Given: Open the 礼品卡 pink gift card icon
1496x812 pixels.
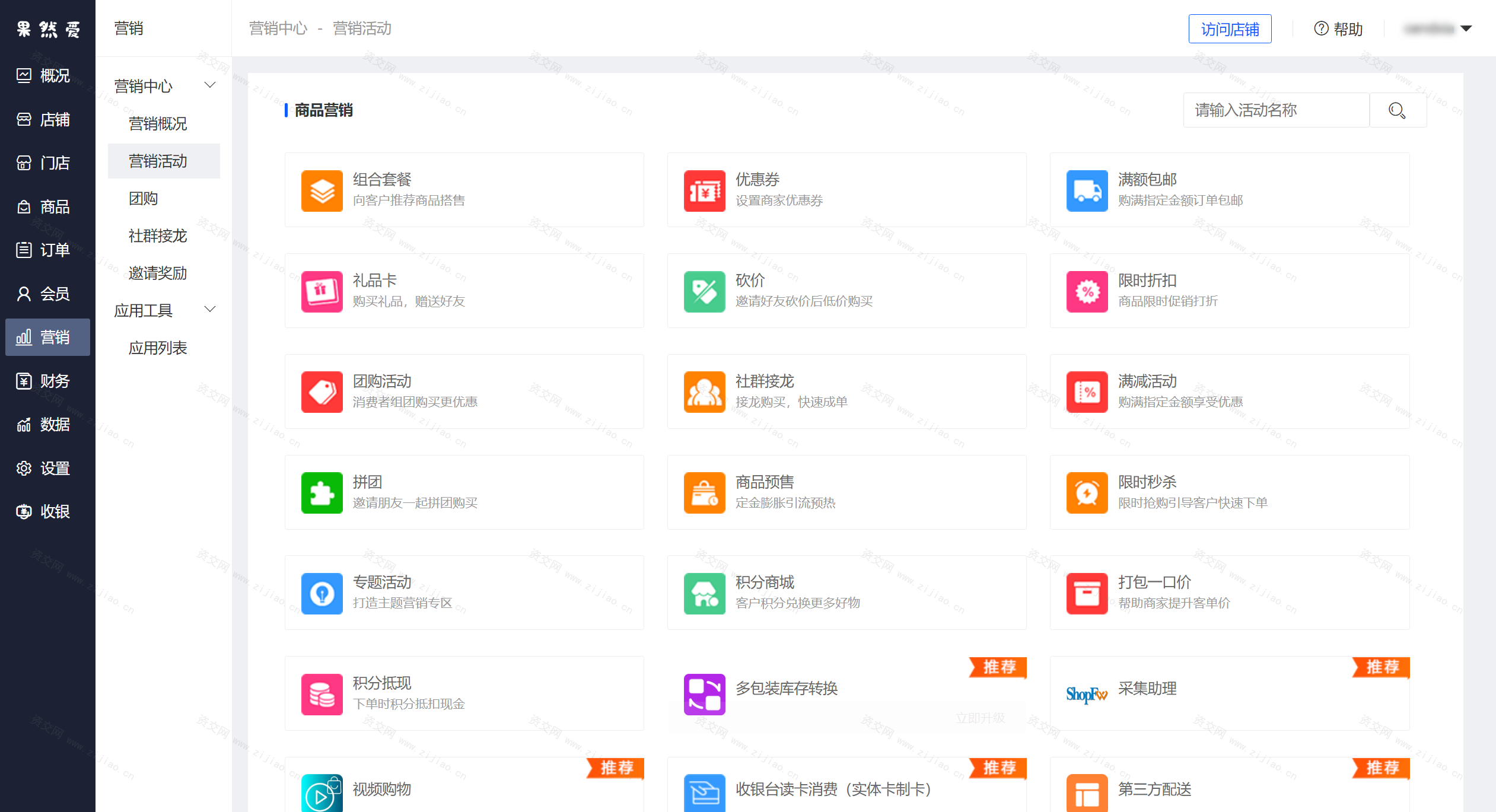Looking at the screenshot, I should 322,292.
